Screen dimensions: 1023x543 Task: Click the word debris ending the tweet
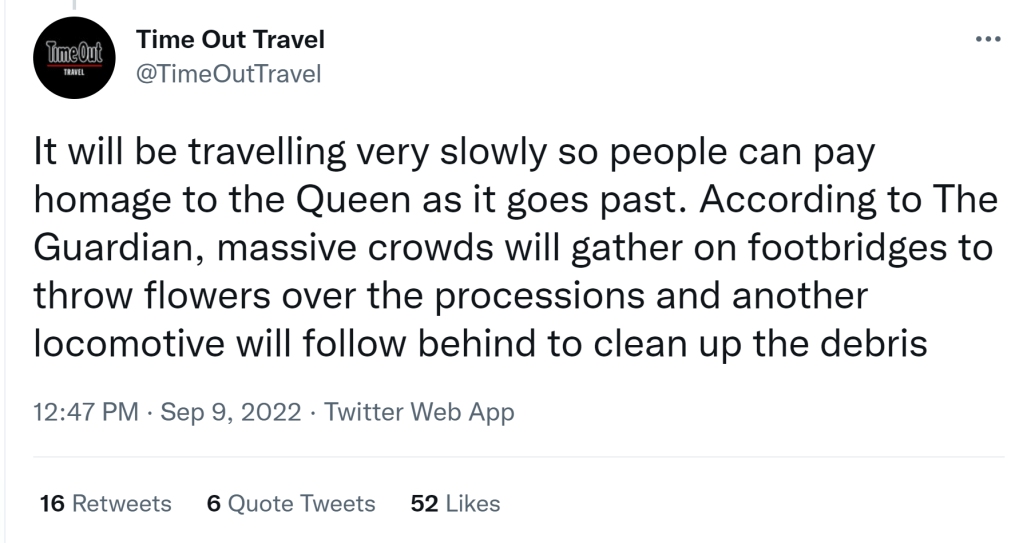pyautogui.click(x=878, y=342)
